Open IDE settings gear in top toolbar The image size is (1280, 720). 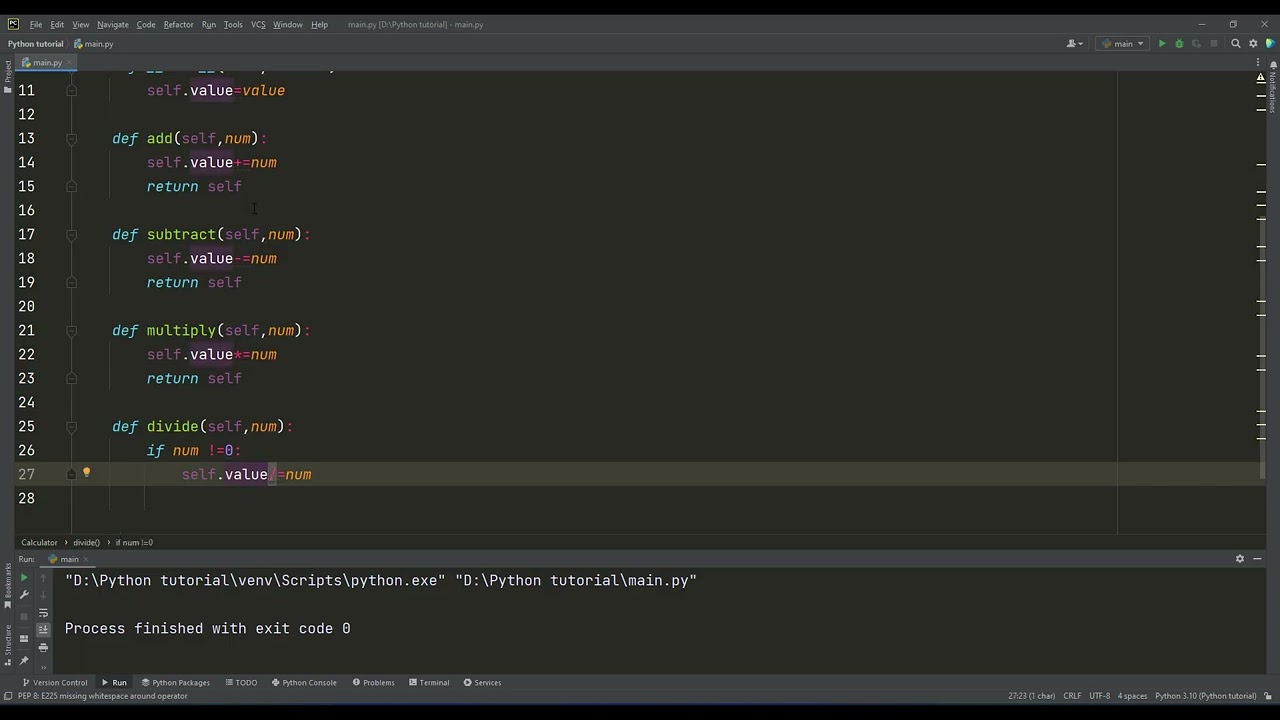1253,44
